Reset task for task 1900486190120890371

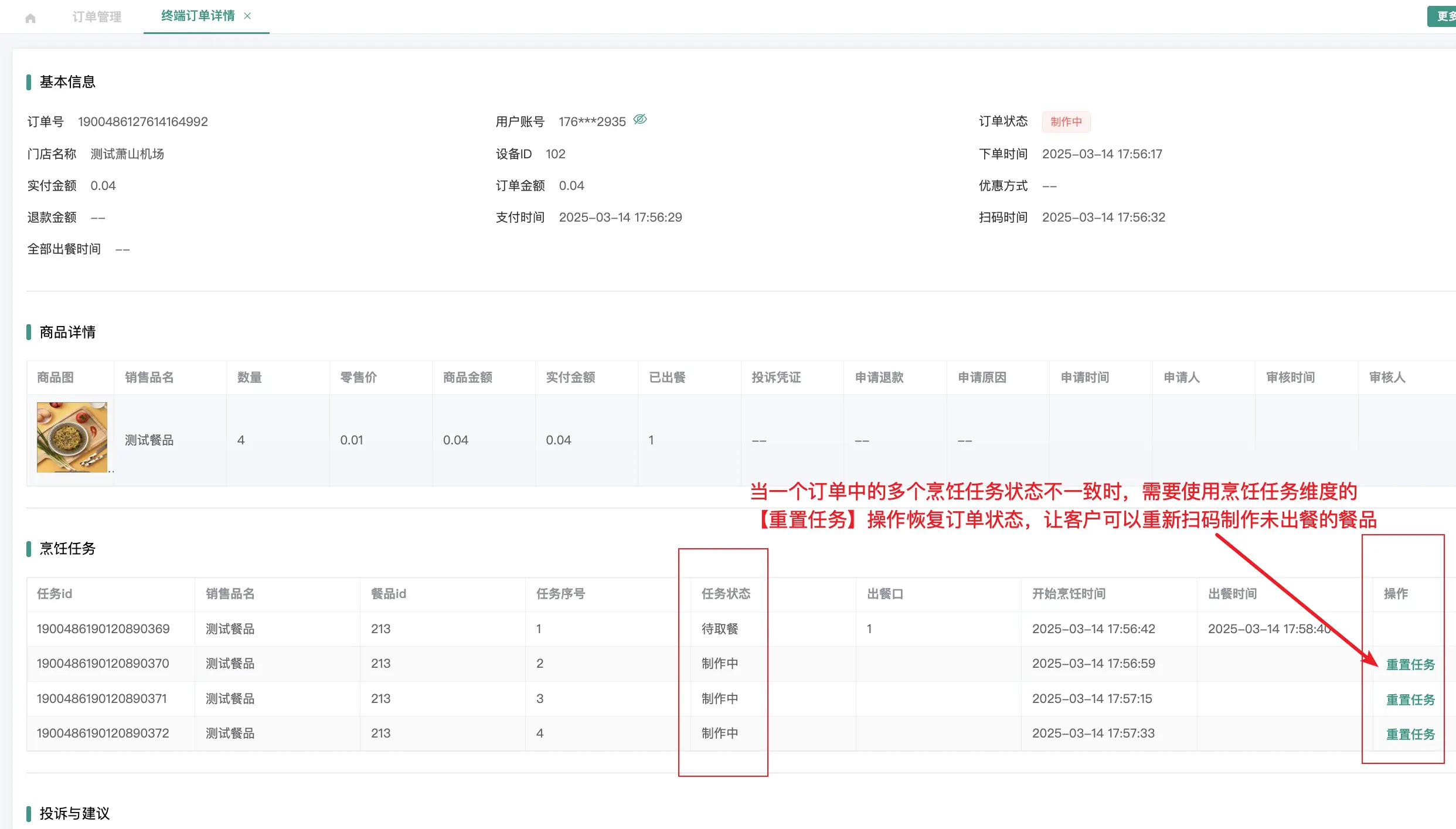point(1410,699)
